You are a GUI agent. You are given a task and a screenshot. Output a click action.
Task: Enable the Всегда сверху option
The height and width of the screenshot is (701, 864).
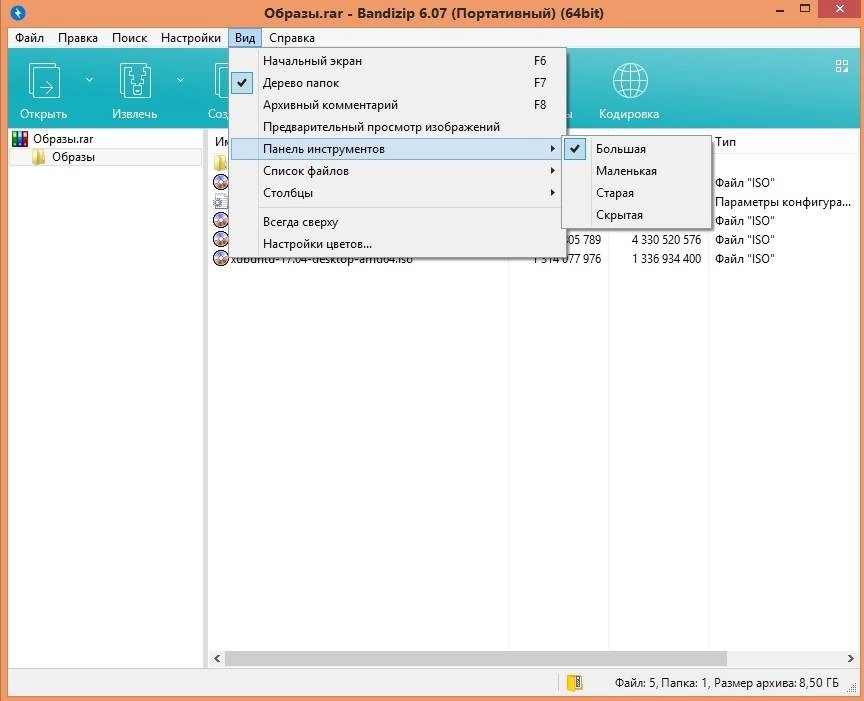[398, 222]
